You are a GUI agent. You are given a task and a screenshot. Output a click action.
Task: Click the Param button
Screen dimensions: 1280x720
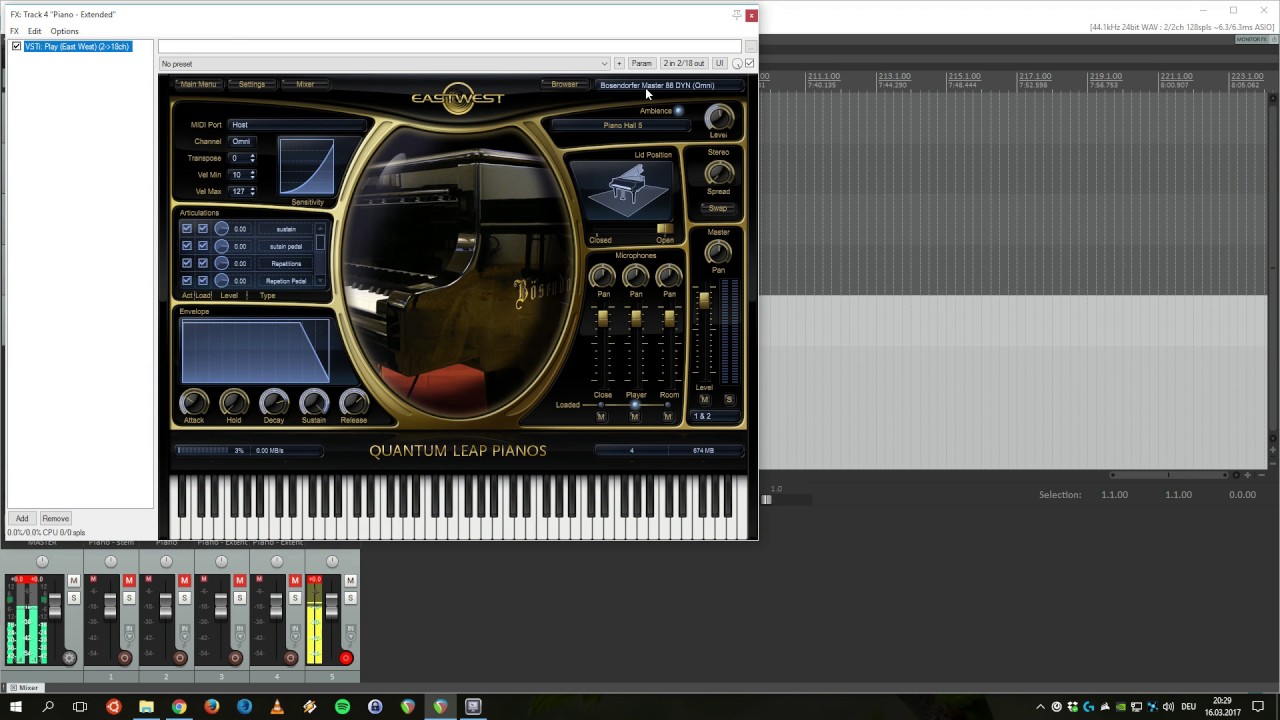[641, 64]
